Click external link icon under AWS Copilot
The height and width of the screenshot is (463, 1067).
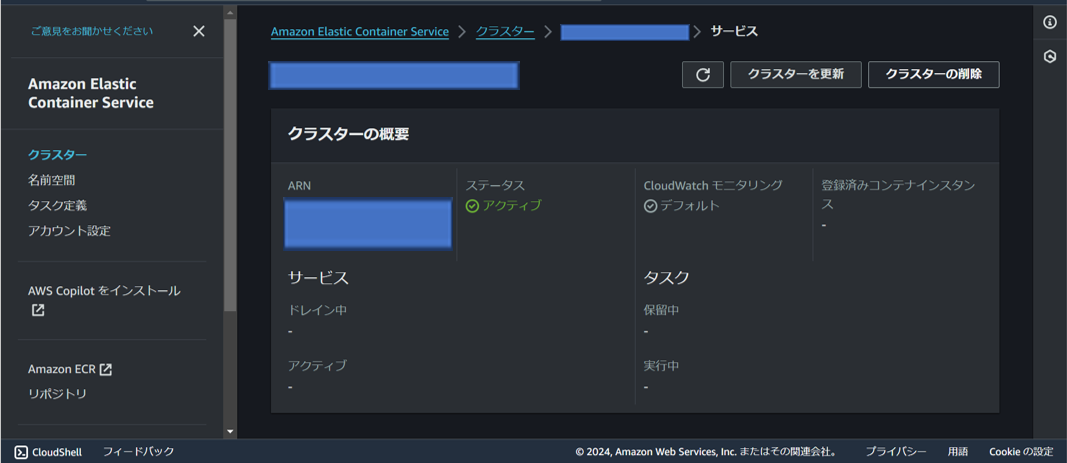point(37,310)
